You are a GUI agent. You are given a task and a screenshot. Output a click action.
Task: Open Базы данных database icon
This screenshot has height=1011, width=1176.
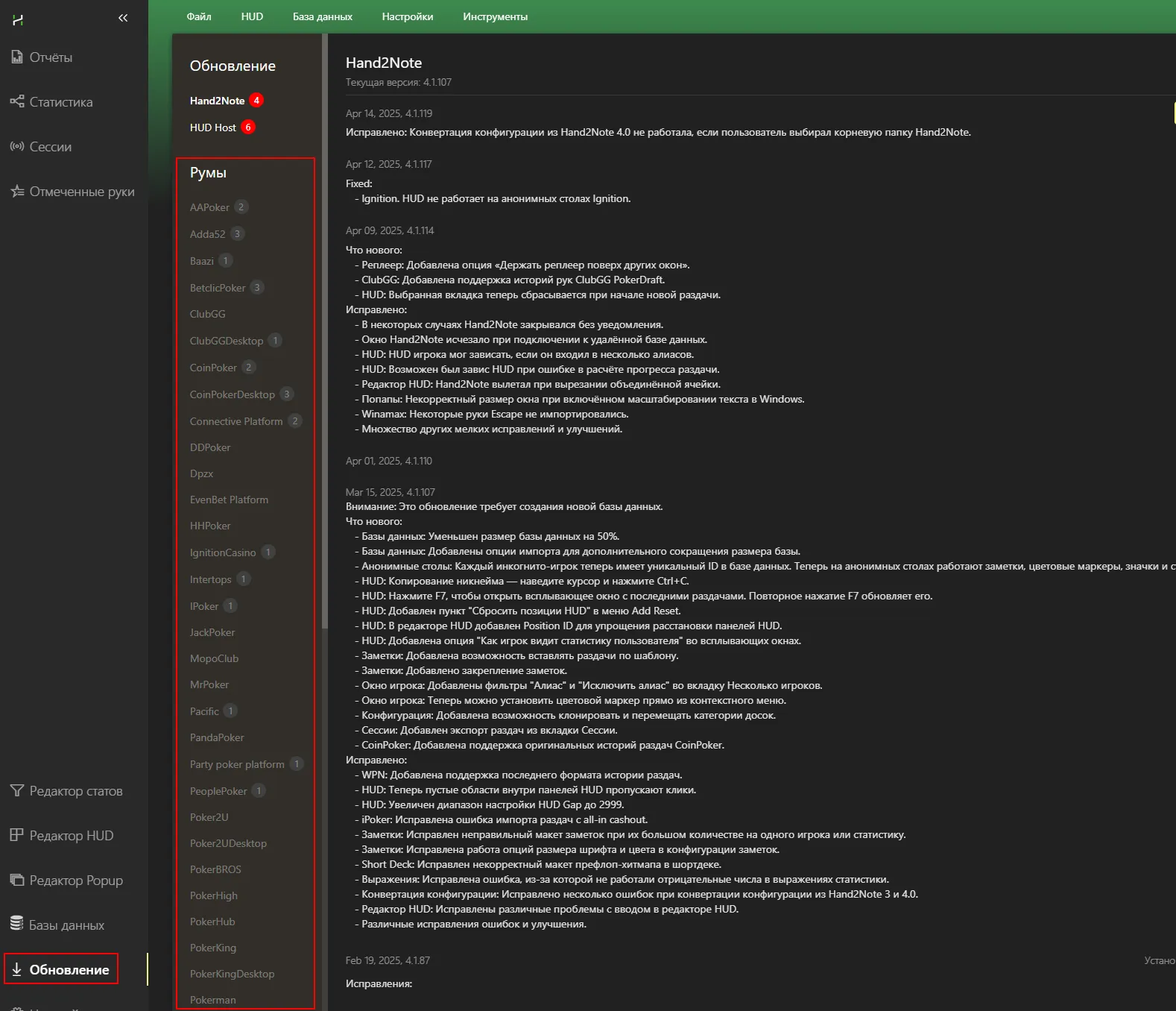(17, 924)
